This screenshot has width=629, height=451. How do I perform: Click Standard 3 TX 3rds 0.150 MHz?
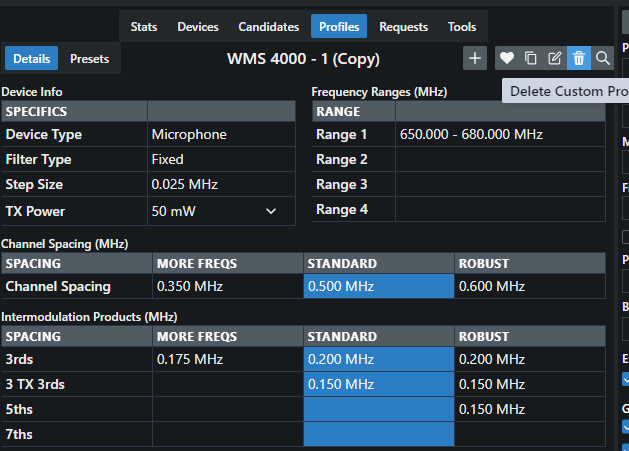pyautogui.click(x=379, y=384)
